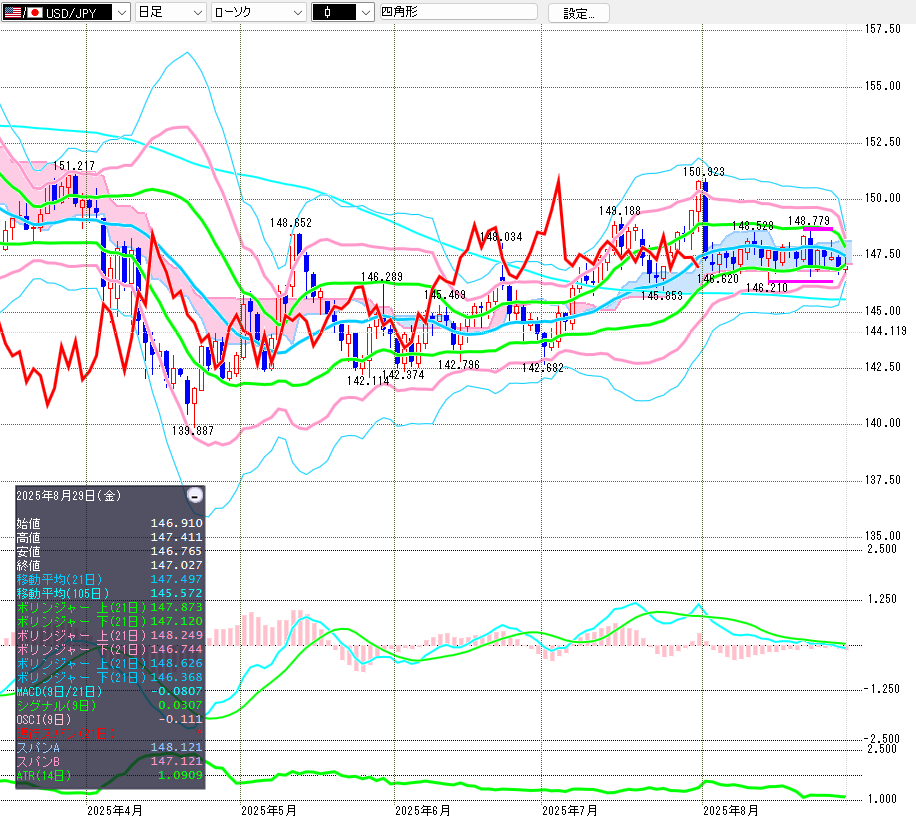Screen dimensions: 916x820
Task: Click the 1.000 ATR axis label
Action: point(882,799)
